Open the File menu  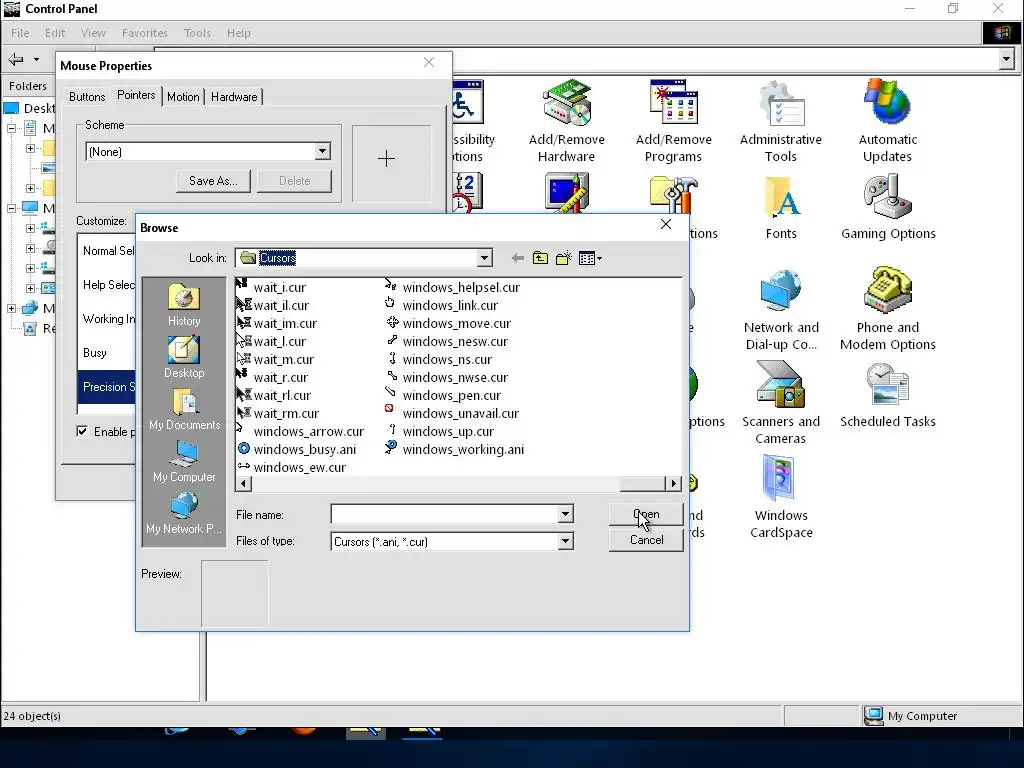pyautogui.click(x=20, y=33)
